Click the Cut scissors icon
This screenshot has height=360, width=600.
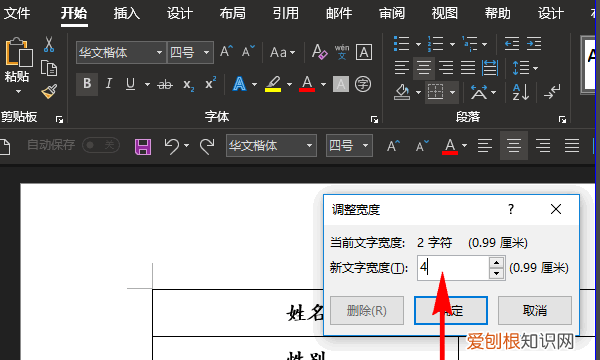[49, 44]
